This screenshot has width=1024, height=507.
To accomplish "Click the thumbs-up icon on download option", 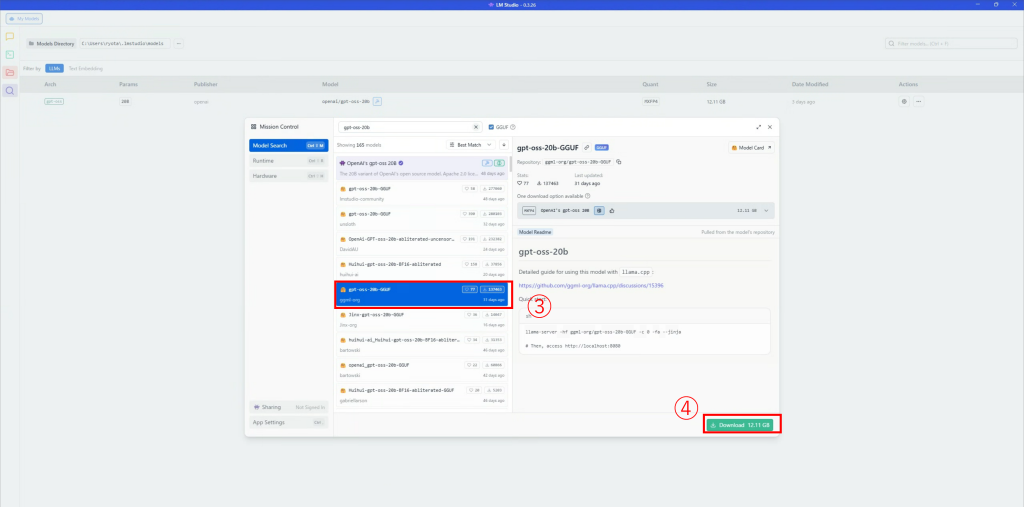I will [x=611, y=210].
